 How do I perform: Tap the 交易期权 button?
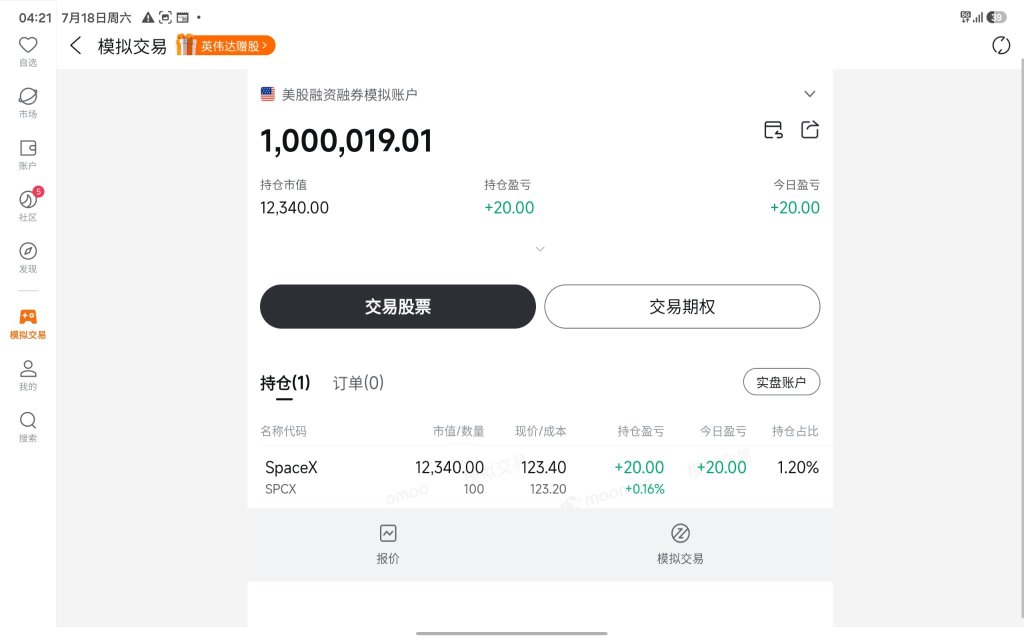[682, 306]
